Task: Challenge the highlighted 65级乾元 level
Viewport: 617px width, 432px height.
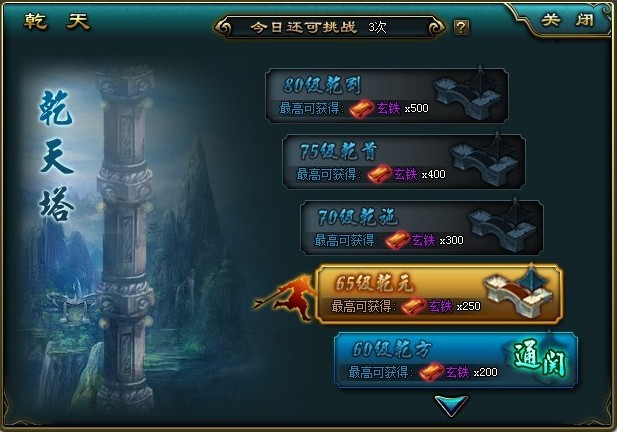Action: 439,294
